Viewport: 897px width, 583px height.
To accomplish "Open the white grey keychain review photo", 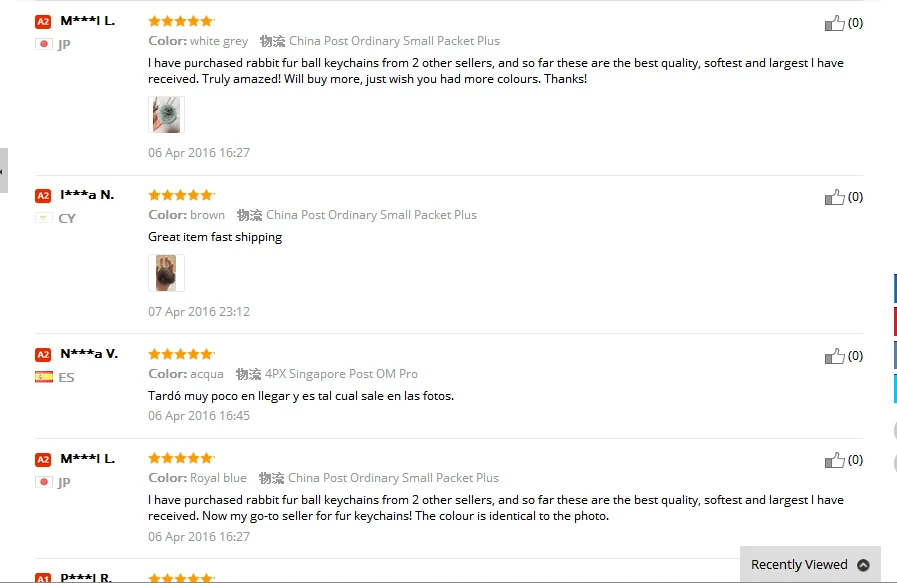I will tap(166, 115).
